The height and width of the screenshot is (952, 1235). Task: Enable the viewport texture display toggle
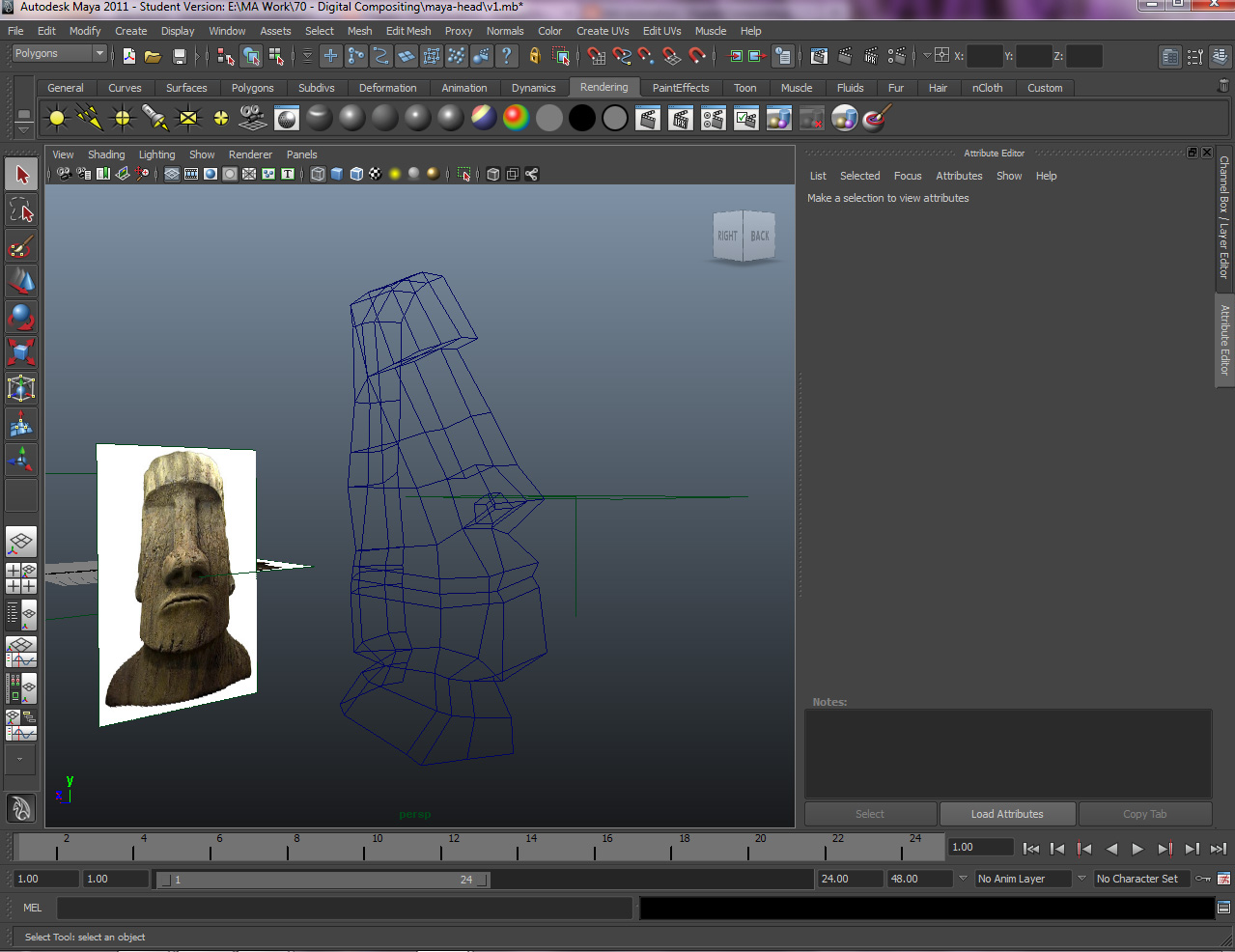pyautogui.click(x=376, y=174)
